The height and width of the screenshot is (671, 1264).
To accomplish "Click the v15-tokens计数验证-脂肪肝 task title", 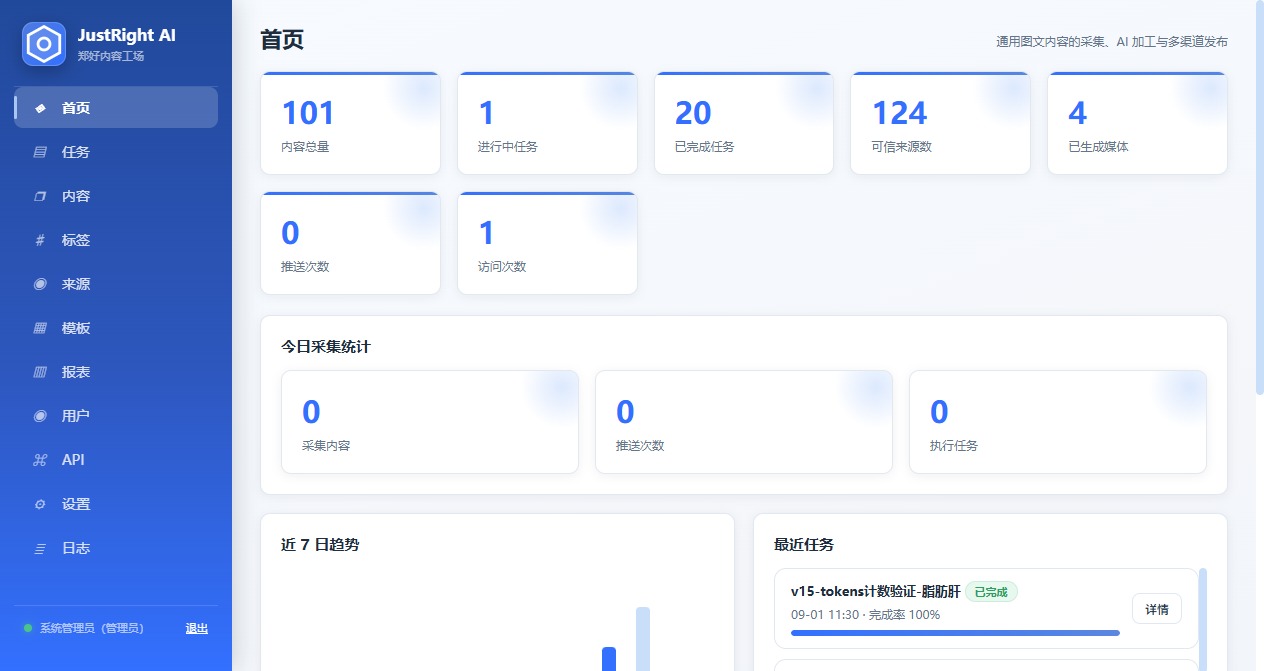I will (875, 592).
